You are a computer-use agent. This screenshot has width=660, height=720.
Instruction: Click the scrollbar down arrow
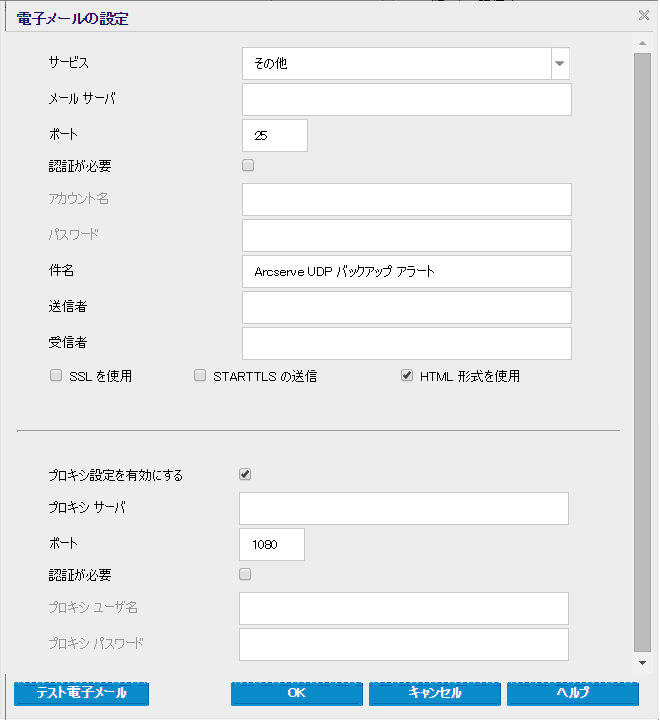[643, 662]
